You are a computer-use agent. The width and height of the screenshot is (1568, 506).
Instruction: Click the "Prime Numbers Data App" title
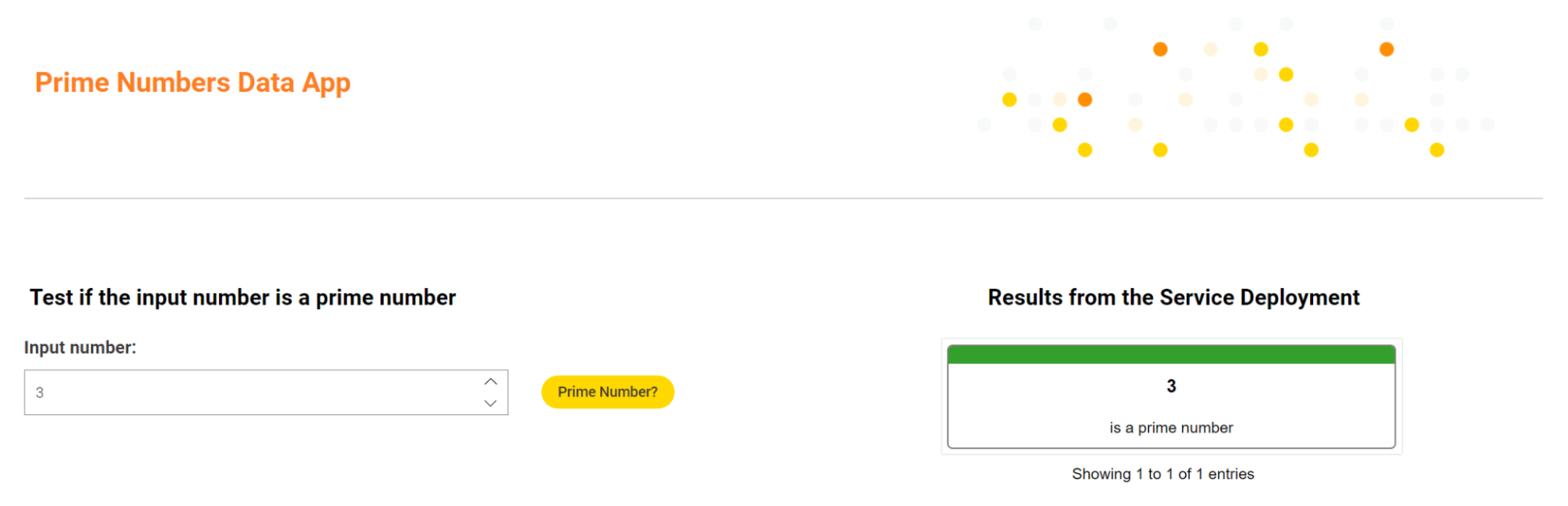point(192,82)
